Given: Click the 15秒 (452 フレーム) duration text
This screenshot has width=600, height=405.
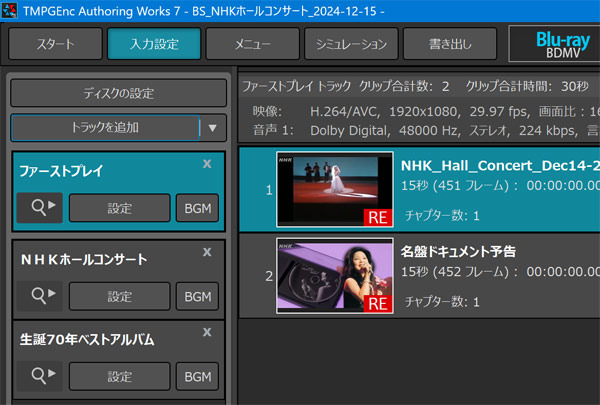Looking at the screenshot, I should pos(459,272).
